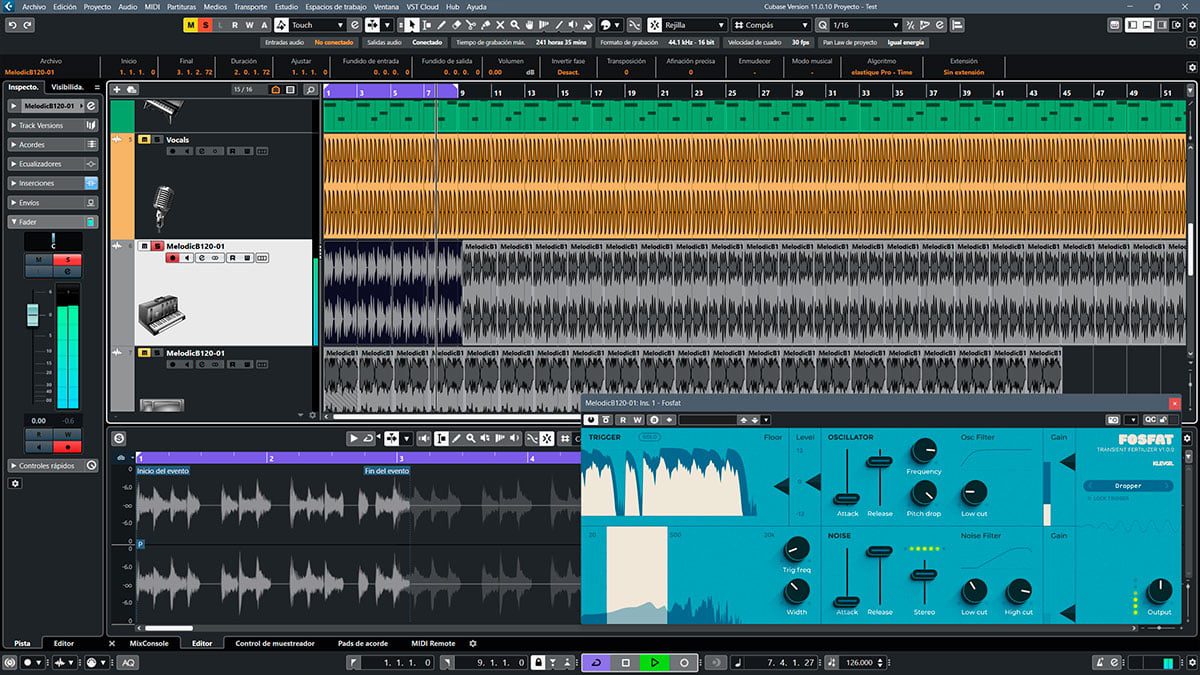This screenshot has height=675, width=1200.
Task: Unmute the bottom MelodicB120-01 track
Action: coord(144,353)
